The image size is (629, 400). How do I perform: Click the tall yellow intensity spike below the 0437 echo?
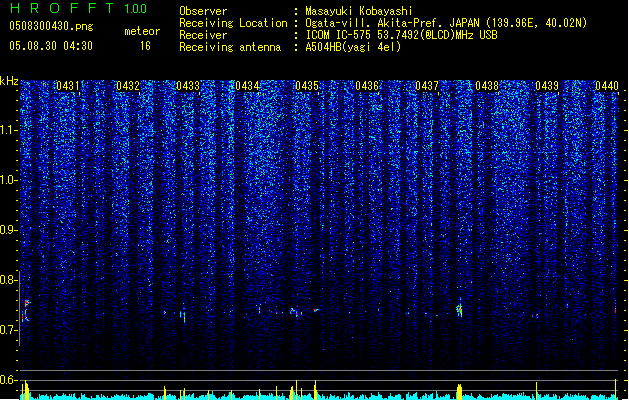tap(460, 391)
